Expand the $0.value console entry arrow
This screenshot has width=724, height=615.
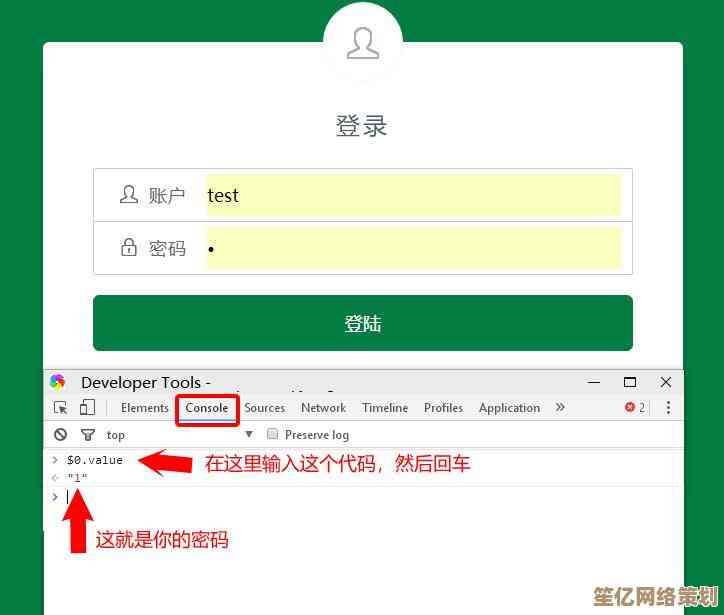56,460
